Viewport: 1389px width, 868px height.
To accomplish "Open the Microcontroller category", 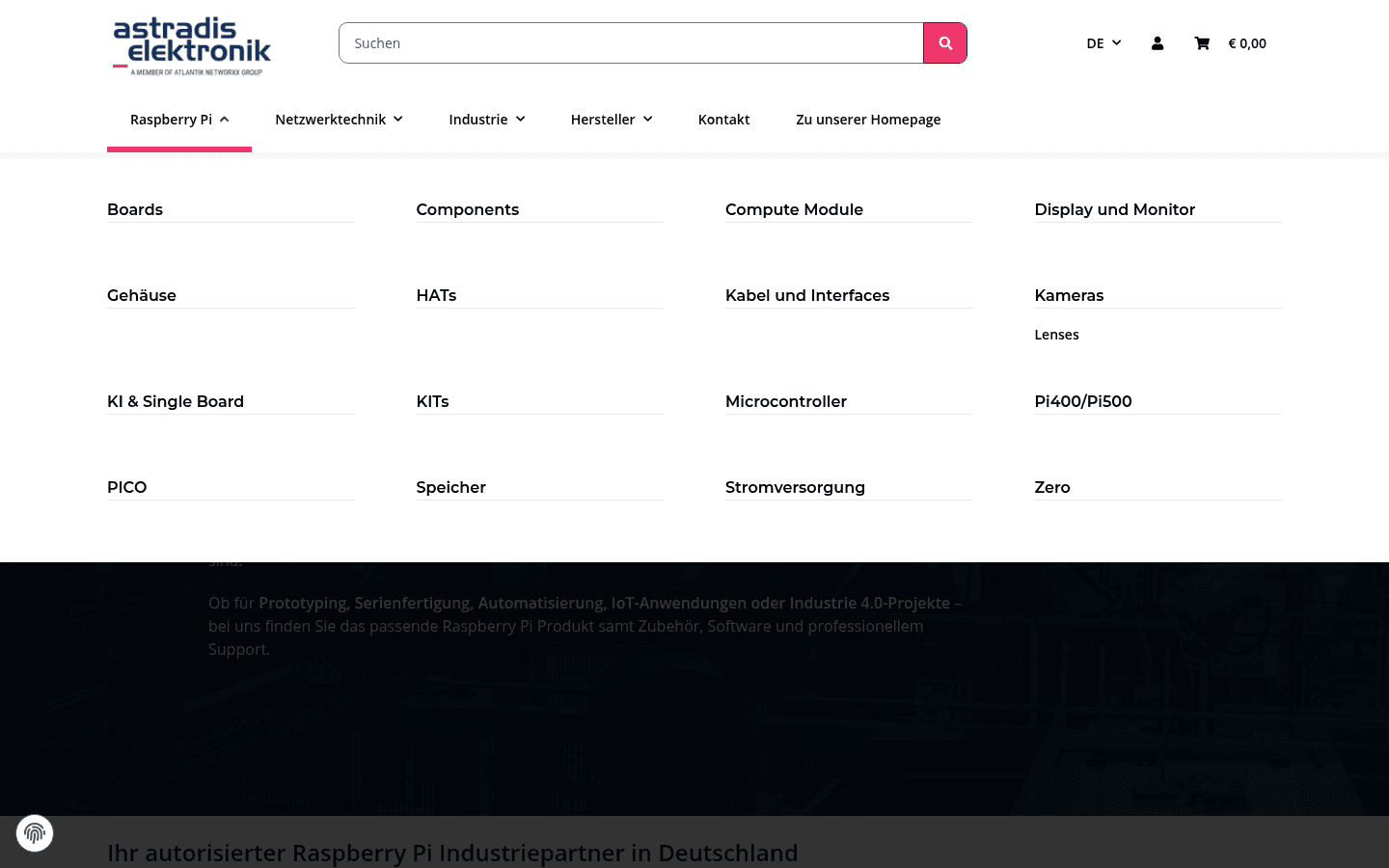I will click(x=786, y=401).
